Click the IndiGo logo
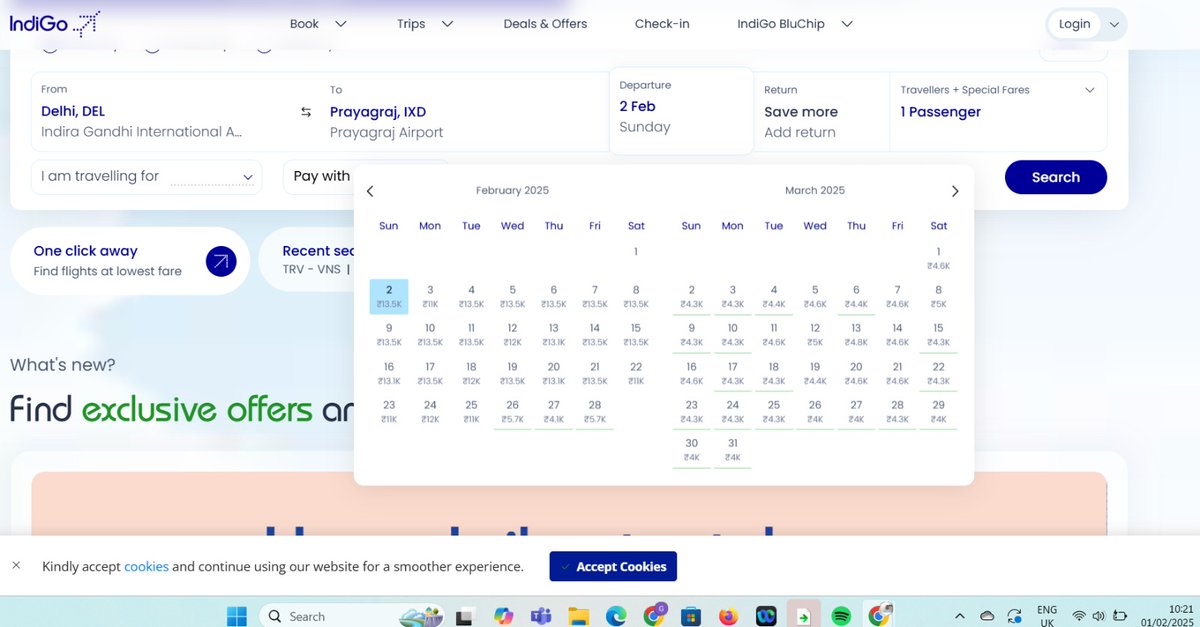 click(54, 23)
